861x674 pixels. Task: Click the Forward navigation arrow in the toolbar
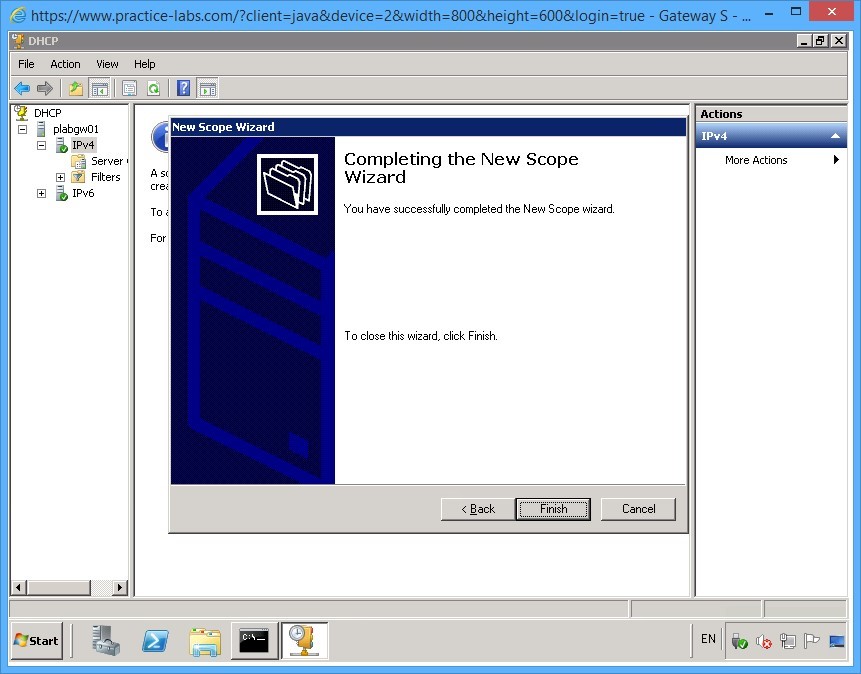tap(44, 88)
